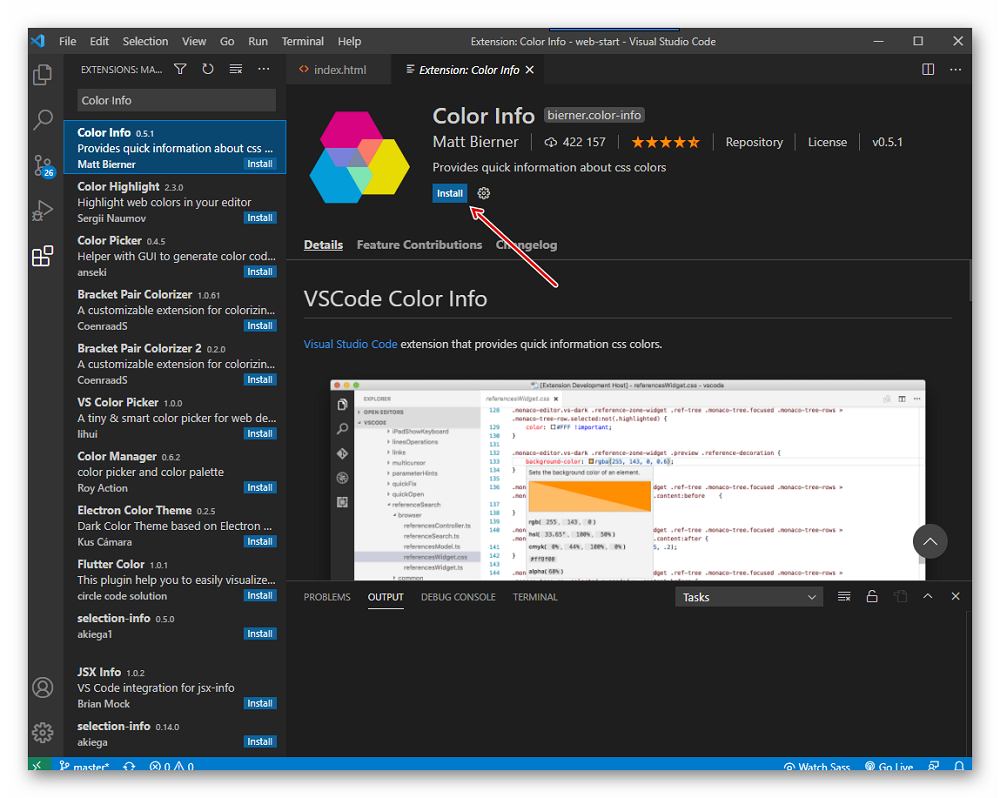Install the Color Picker extension by anseki
The image size is (1000, 798).
(260, 272)
